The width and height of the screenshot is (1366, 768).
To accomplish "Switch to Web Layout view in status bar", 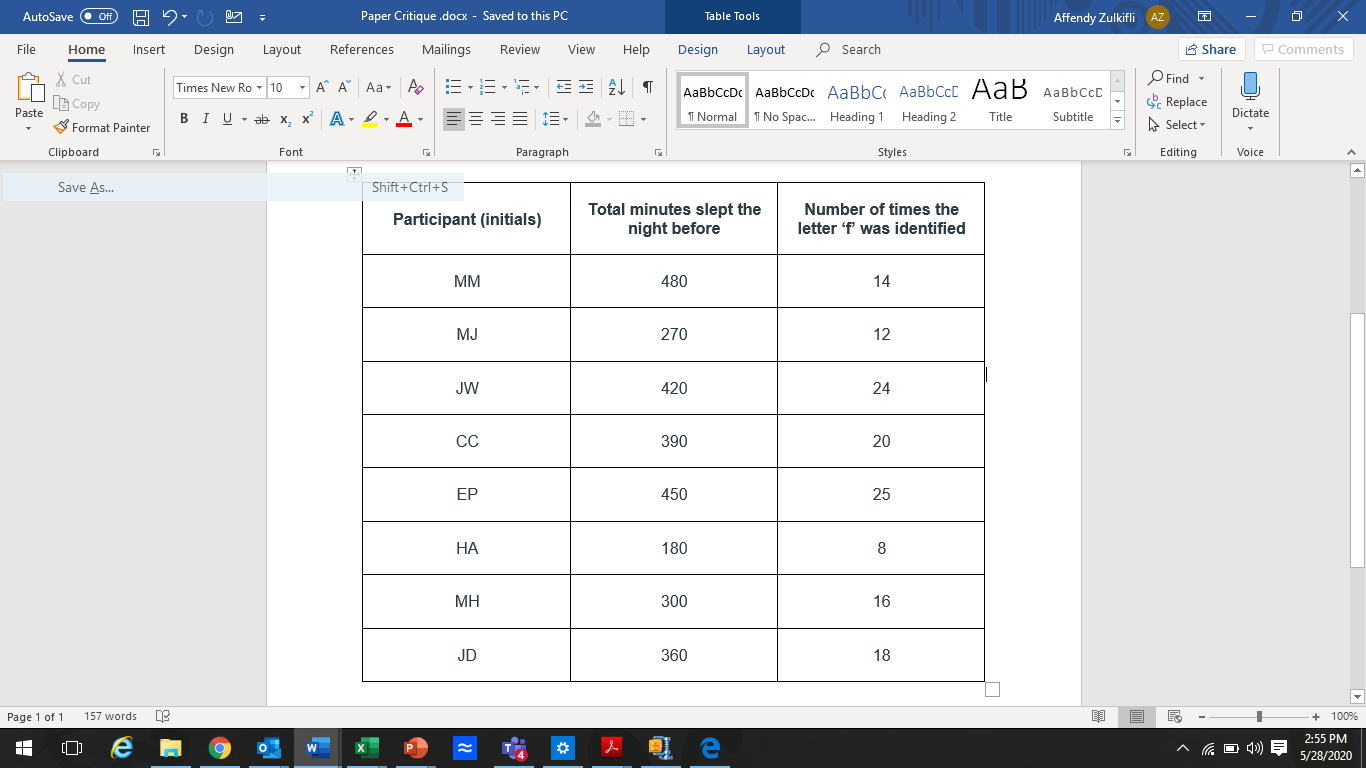I will [1175, 716].
